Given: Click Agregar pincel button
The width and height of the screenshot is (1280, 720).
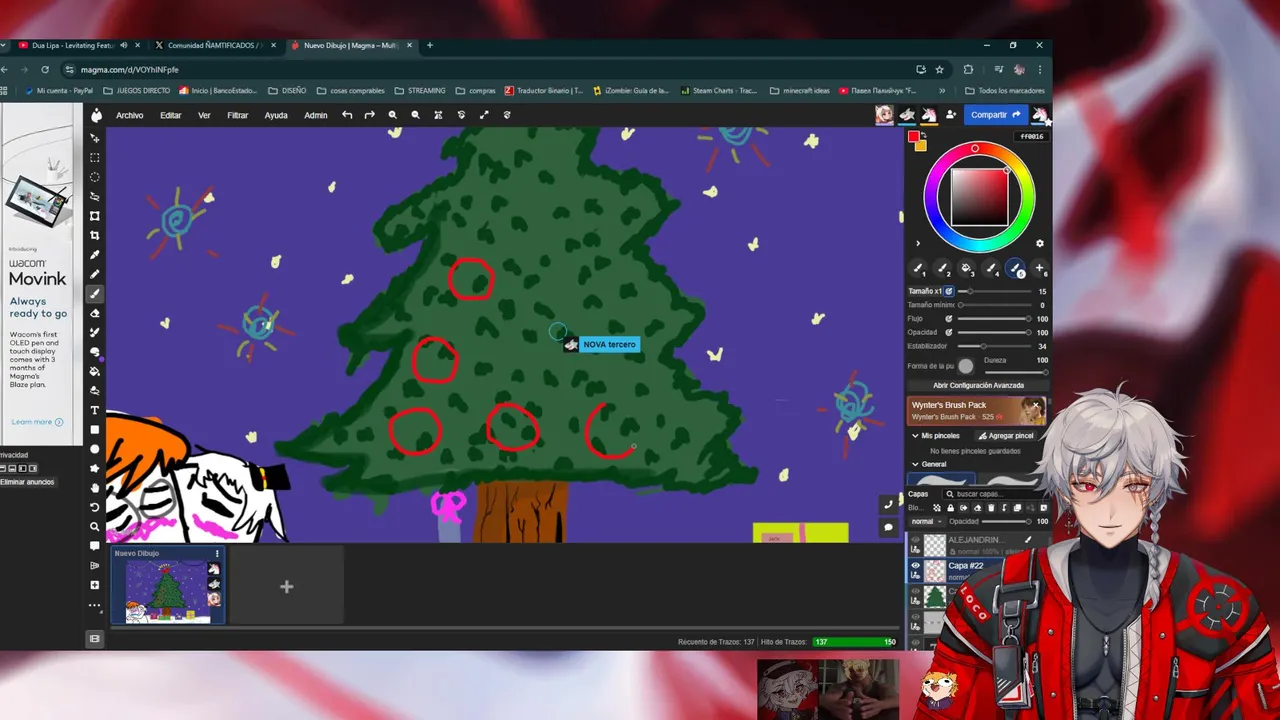Looking at the screenshot, I should (x=1005, y=436).
